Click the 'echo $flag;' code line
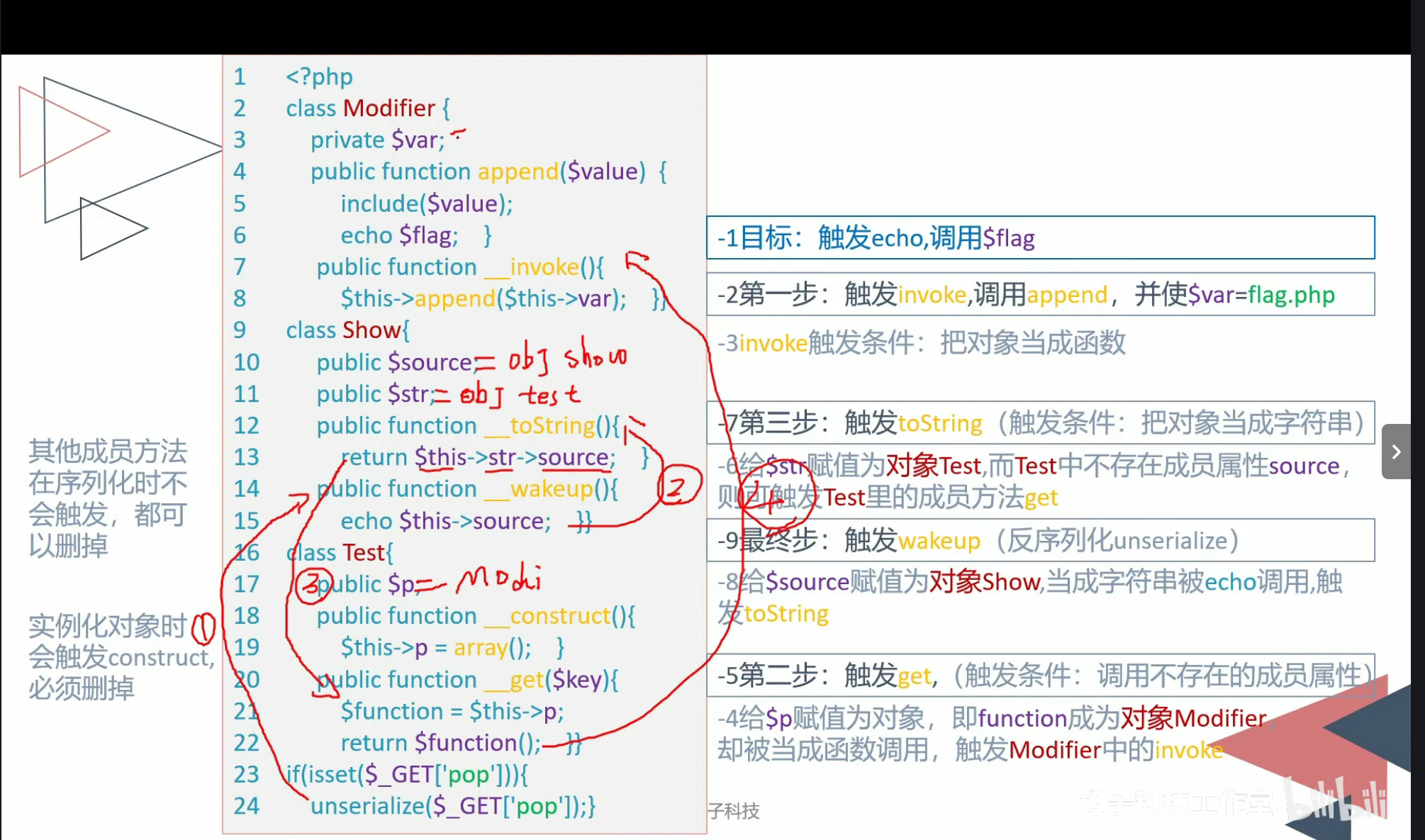 tap(416, 235)
